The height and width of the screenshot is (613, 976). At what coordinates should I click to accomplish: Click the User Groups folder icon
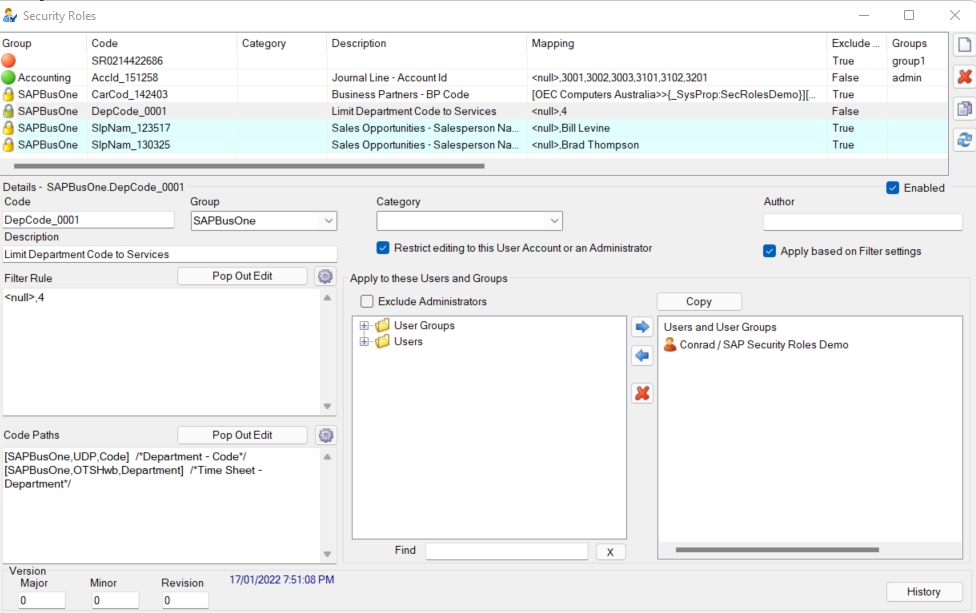tap(383, 325)
